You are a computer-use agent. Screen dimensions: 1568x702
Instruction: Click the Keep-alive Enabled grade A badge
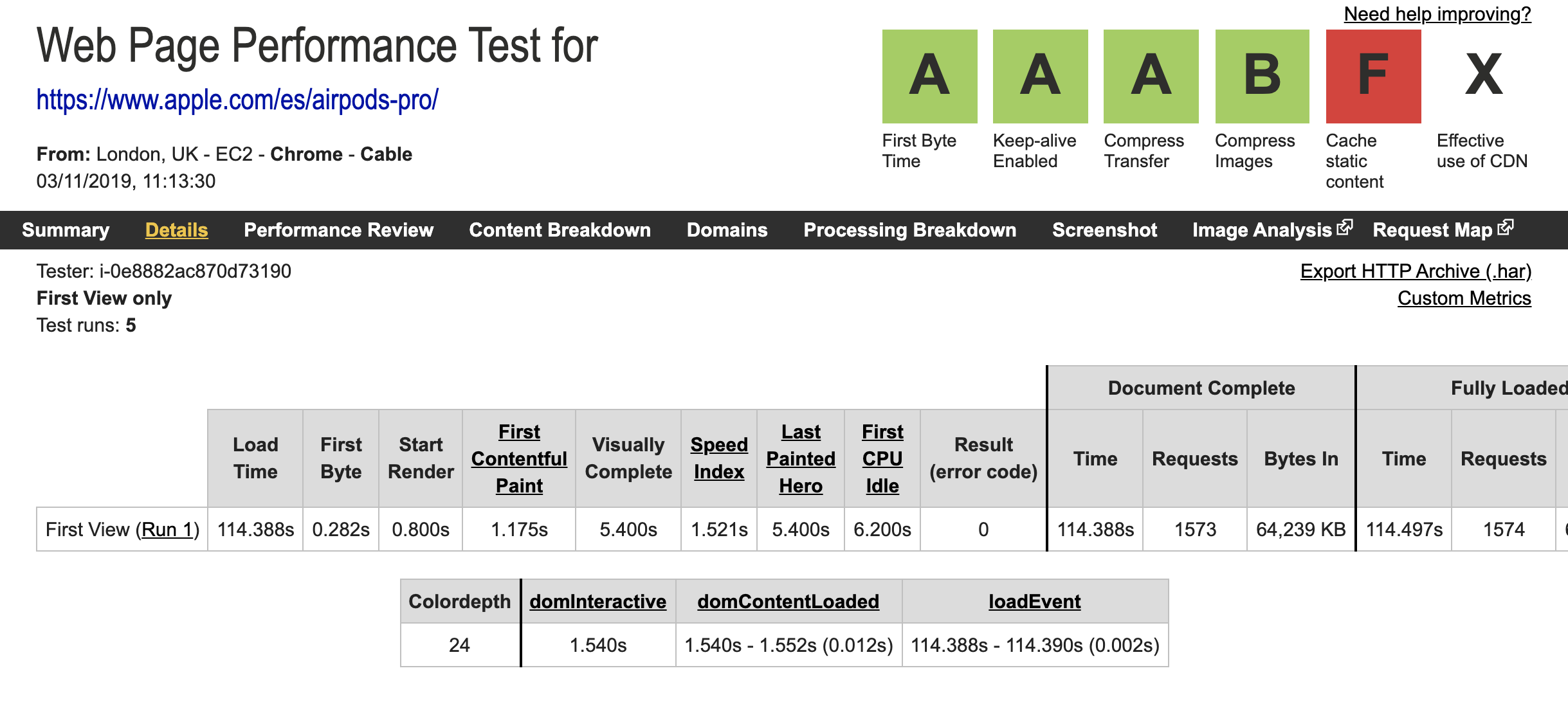(x=1040, y=76)
